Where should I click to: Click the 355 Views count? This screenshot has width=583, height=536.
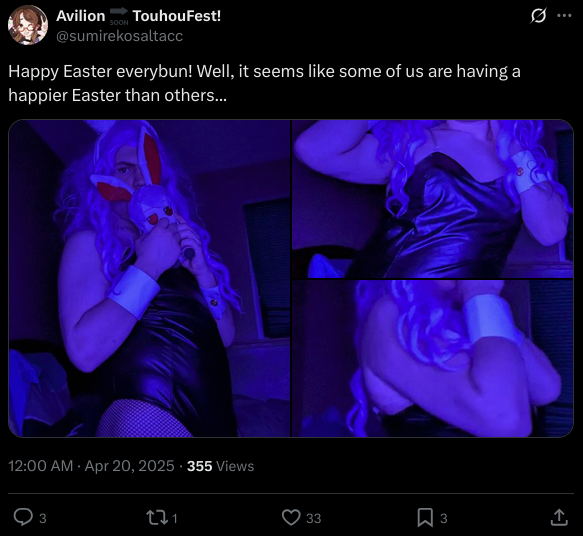coord(220,466)
